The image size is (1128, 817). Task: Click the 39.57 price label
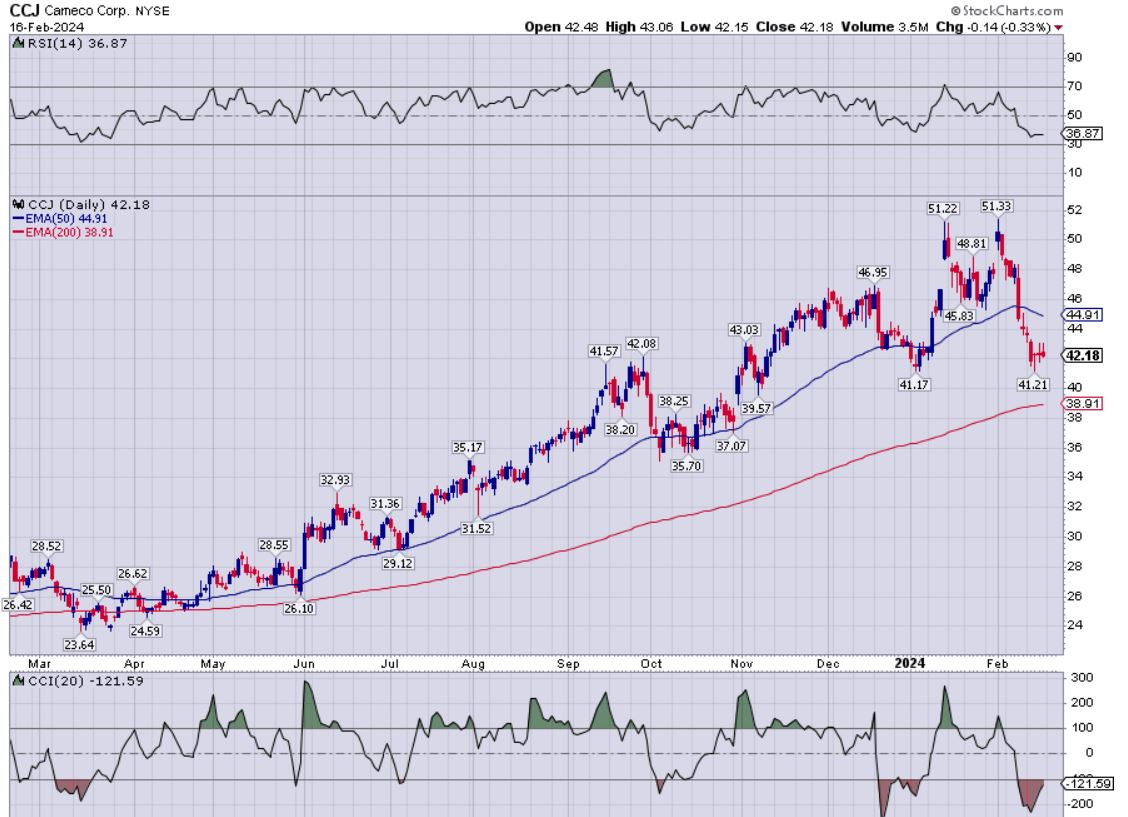tap(756, 408)
